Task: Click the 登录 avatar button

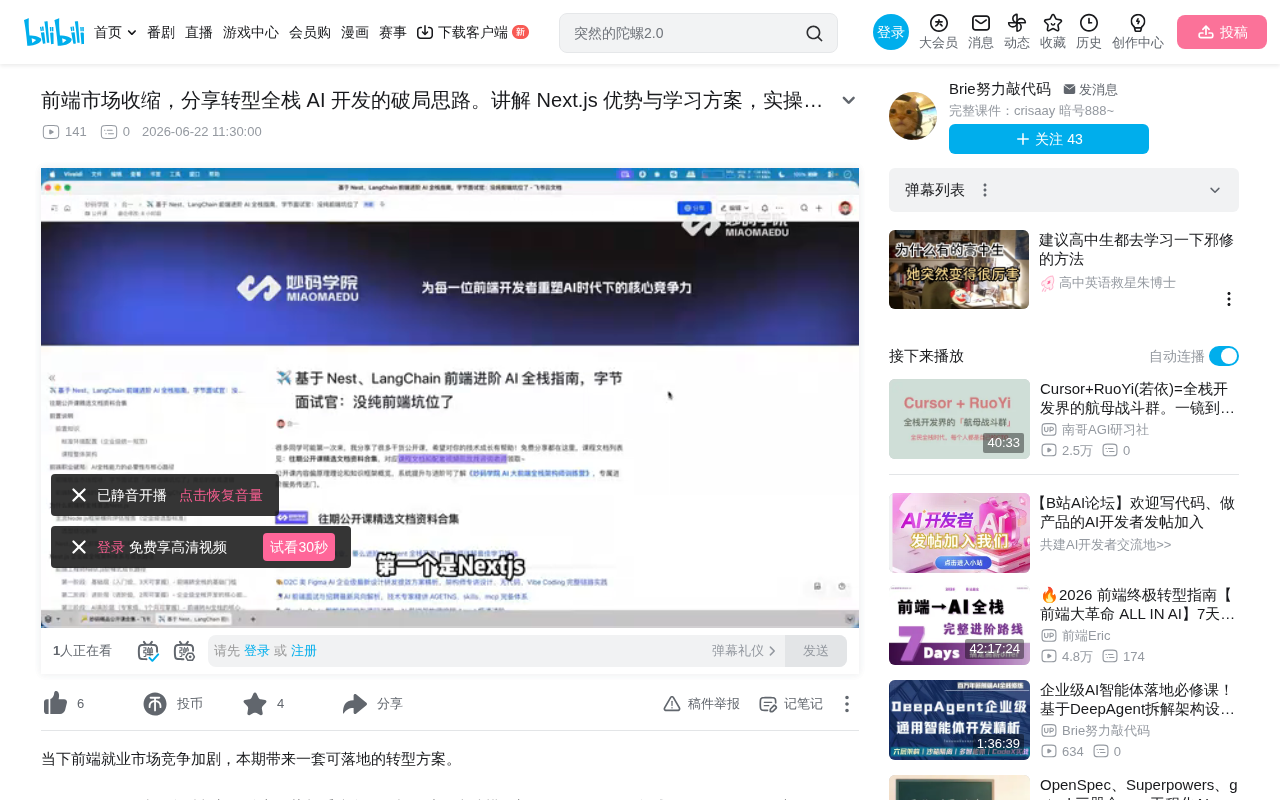Action: (891, 32)
